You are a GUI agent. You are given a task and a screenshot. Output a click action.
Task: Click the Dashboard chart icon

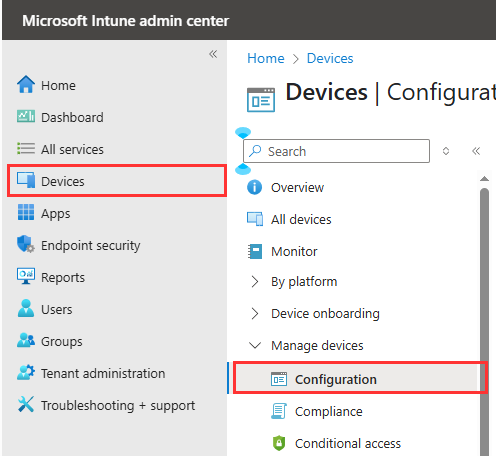point(26,116)
